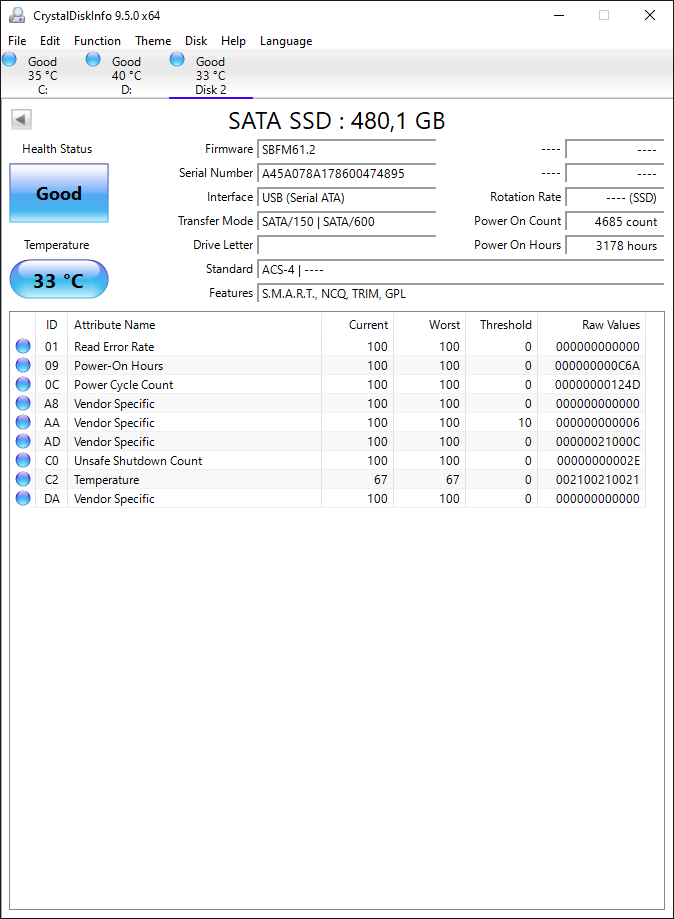Screen dimensions: 674x919
Task: Click the Read Error Rate status orb
Action: [23, 346]
